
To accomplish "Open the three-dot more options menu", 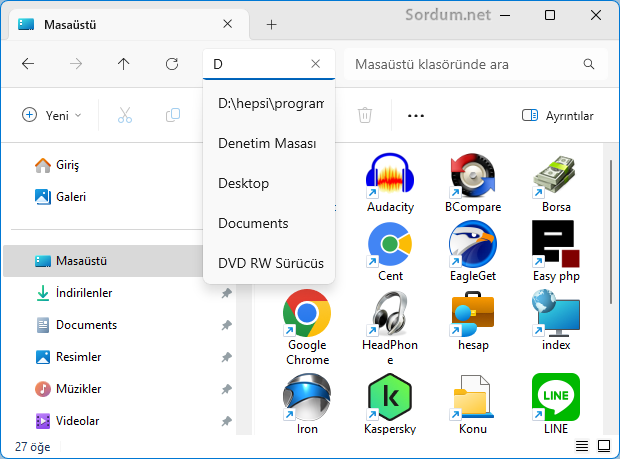I will tap(416, 116).
